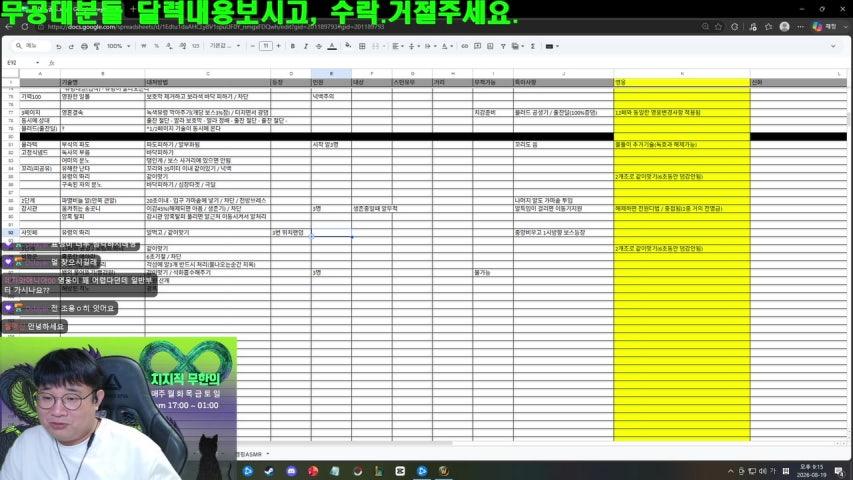Increase decimal places button
The height and width of the screenshot is (480, 853).
[183, 46]
